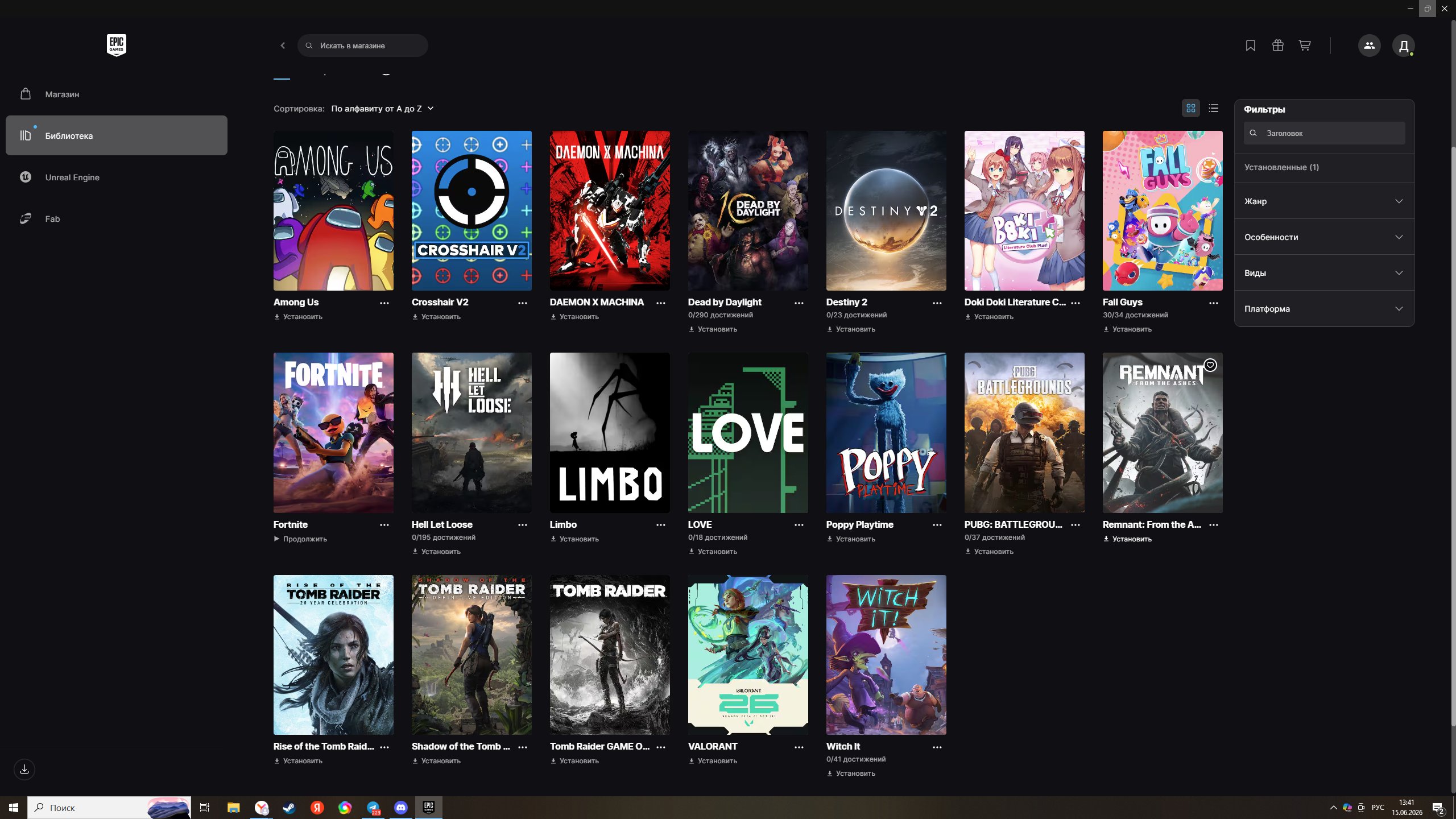This screenshot has height=819, width=1456.
Task: Go back with the arrow icon
Action: coord(283,45)
